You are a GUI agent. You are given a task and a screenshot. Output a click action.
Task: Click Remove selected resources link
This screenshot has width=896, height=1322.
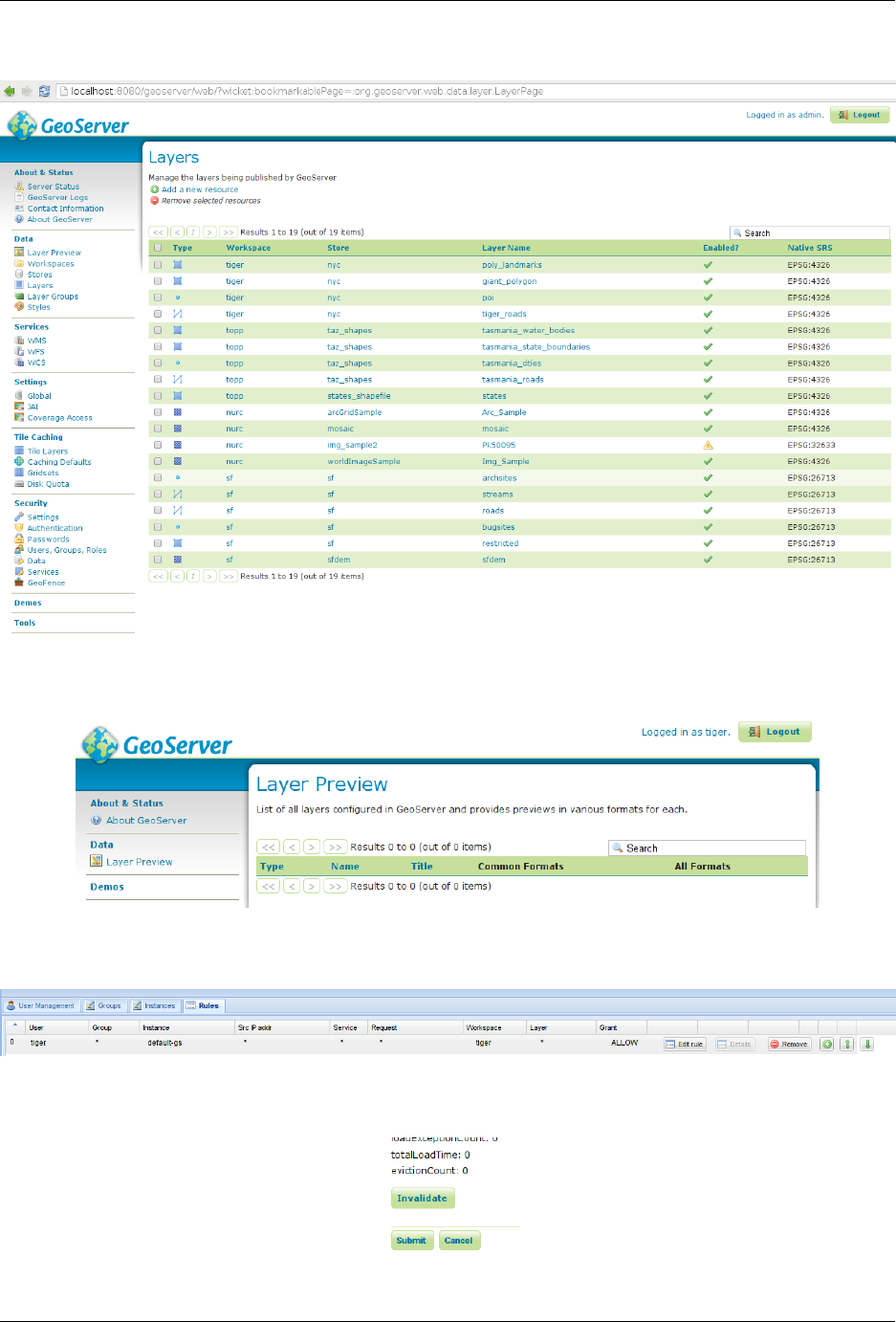click(x=210, y=201)
